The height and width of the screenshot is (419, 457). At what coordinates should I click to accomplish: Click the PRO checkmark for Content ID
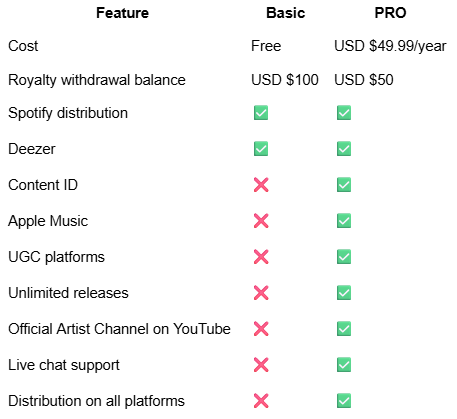[x=344, y=185]
